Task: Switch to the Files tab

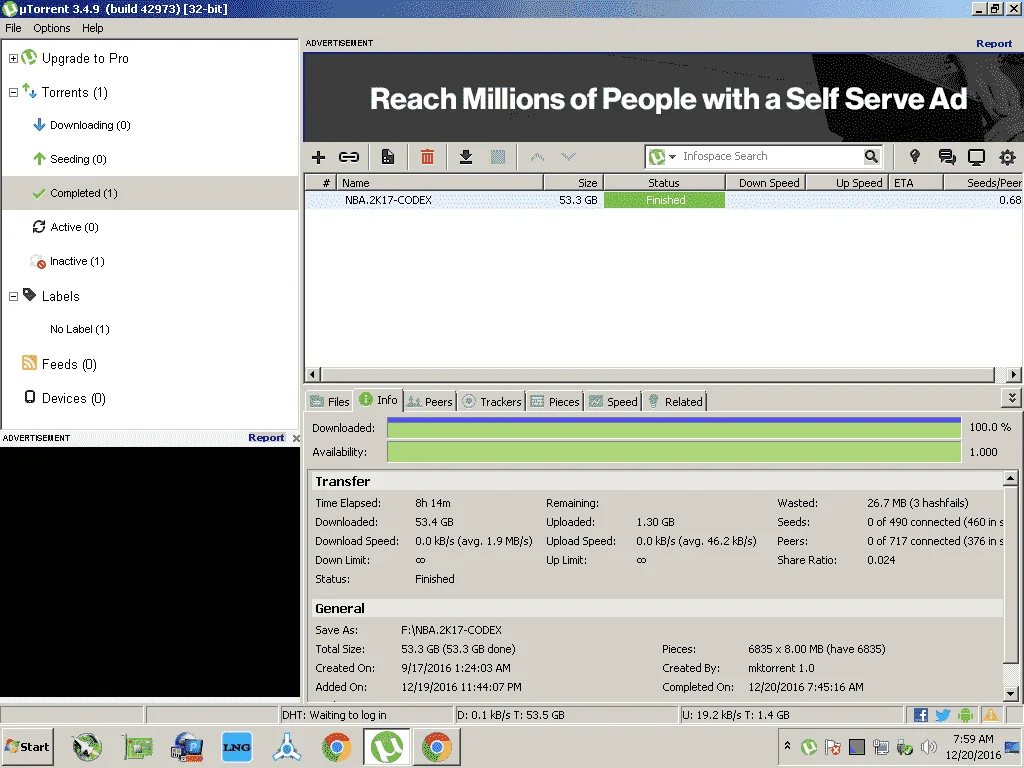Action: tap(330, 402)
